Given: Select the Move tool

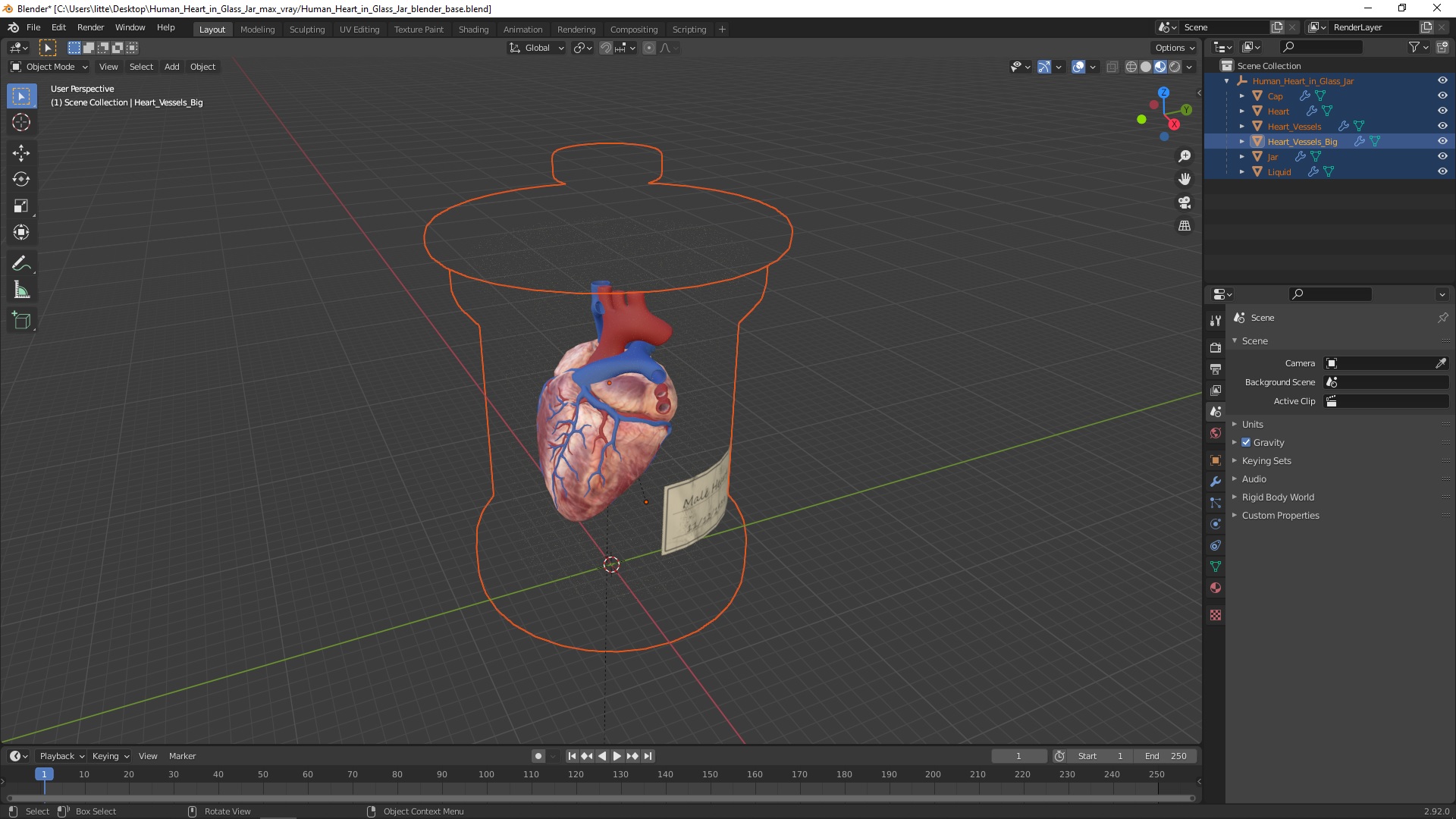Looking at the screenshot, I should pyautogui.click(x=21, y=153).
